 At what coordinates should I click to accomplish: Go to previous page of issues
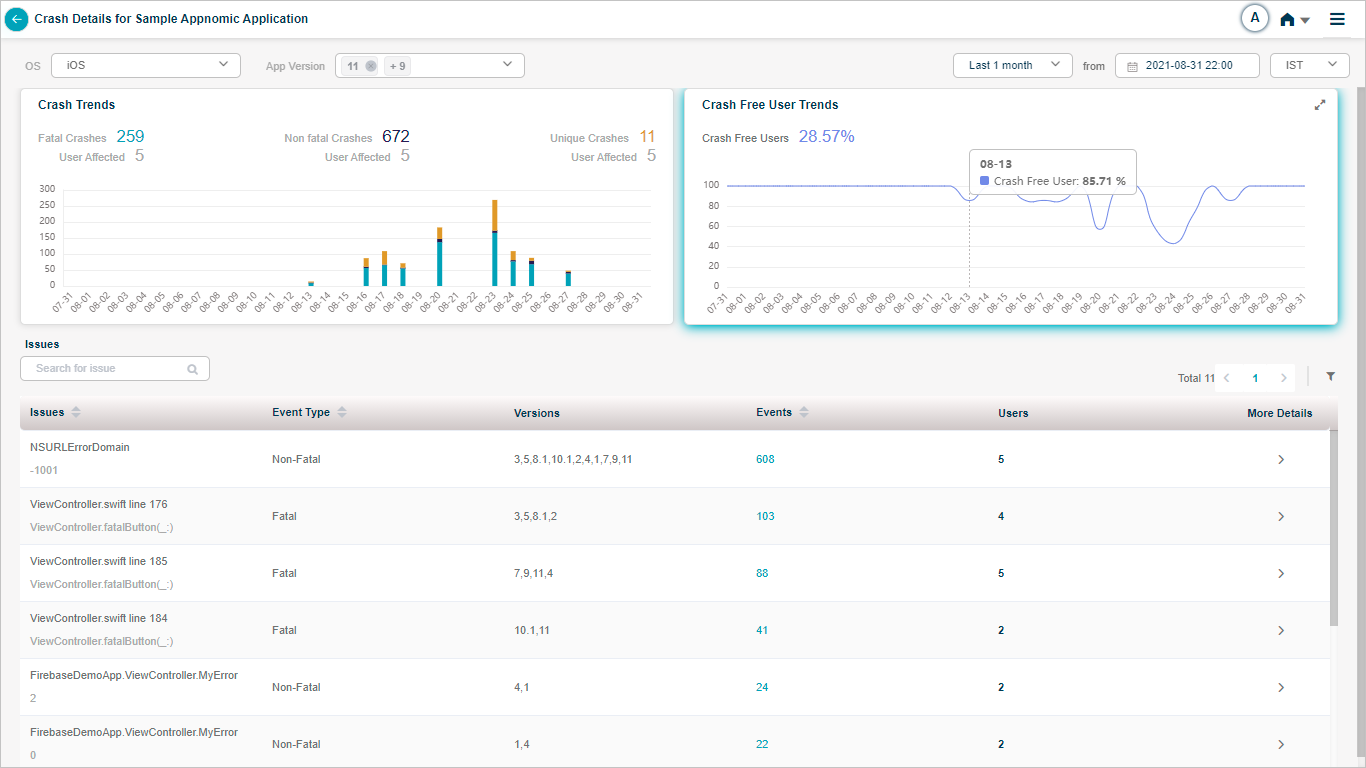point(1227,378)
